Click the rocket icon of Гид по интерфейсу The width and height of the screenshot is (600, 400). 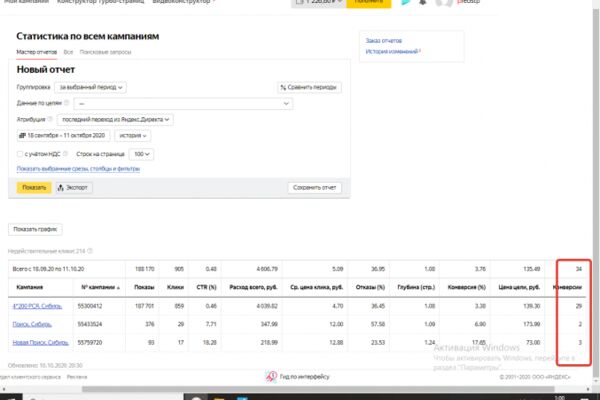[x=271, y=377]
